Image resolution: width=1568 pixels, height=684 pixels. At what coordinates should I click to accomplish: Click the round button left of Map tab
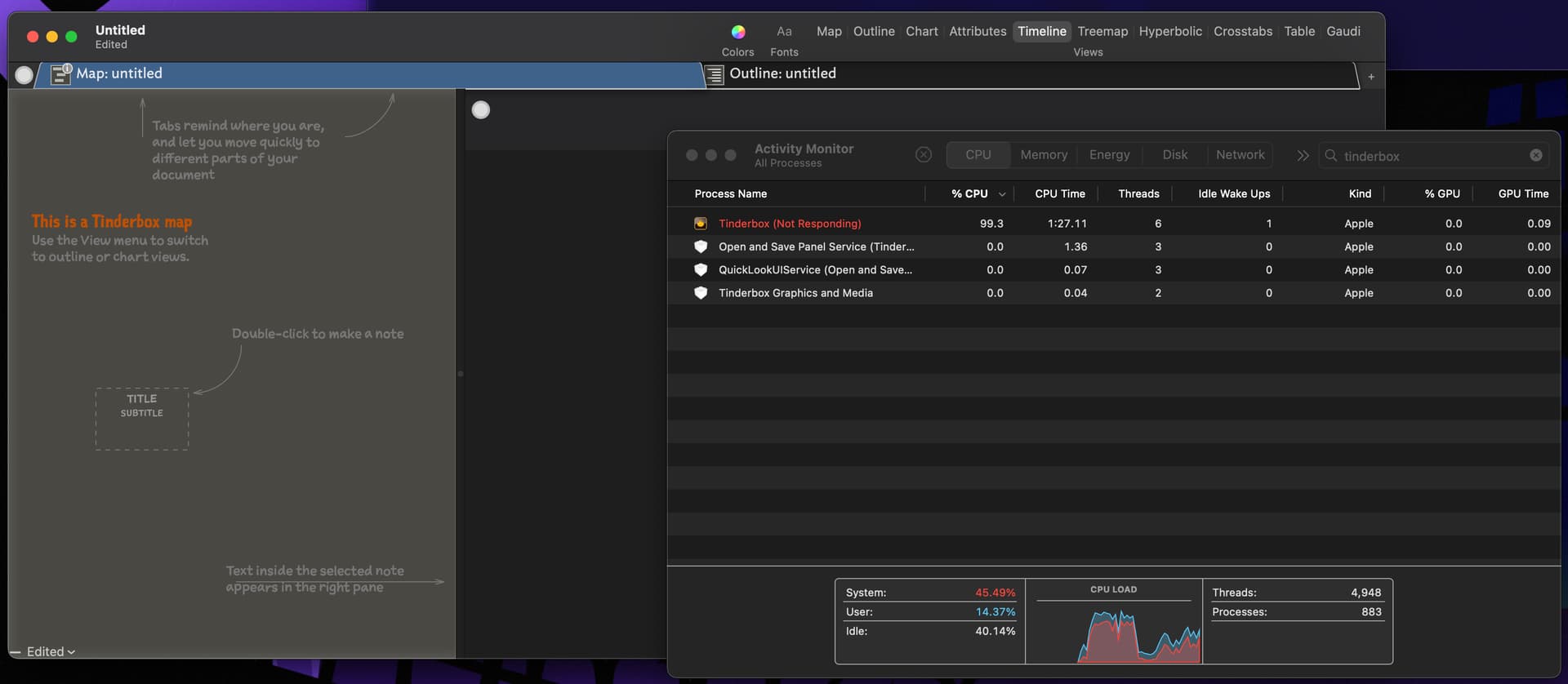24,75
